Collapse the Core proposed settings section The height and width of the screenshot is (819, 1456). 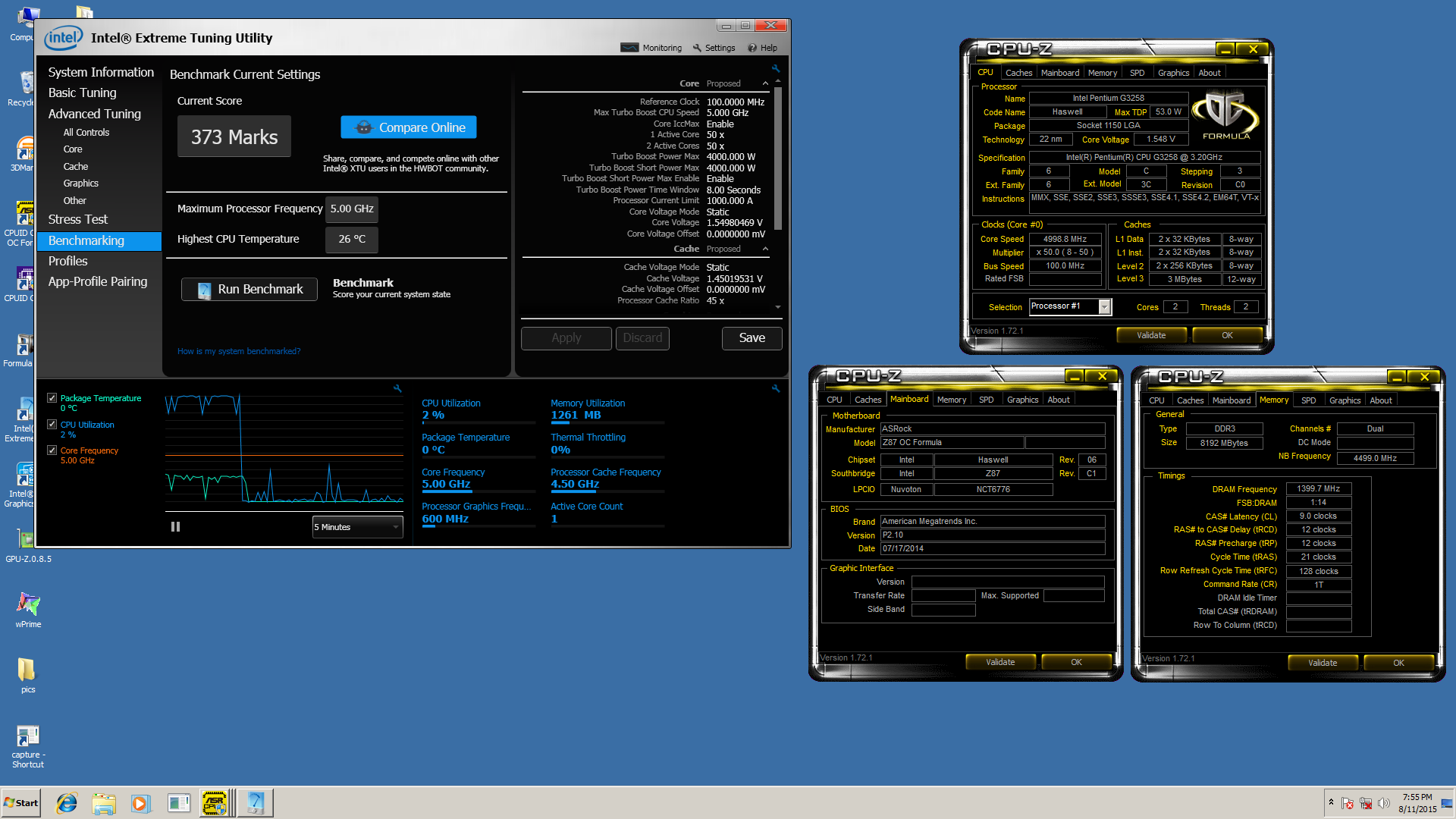765,83
